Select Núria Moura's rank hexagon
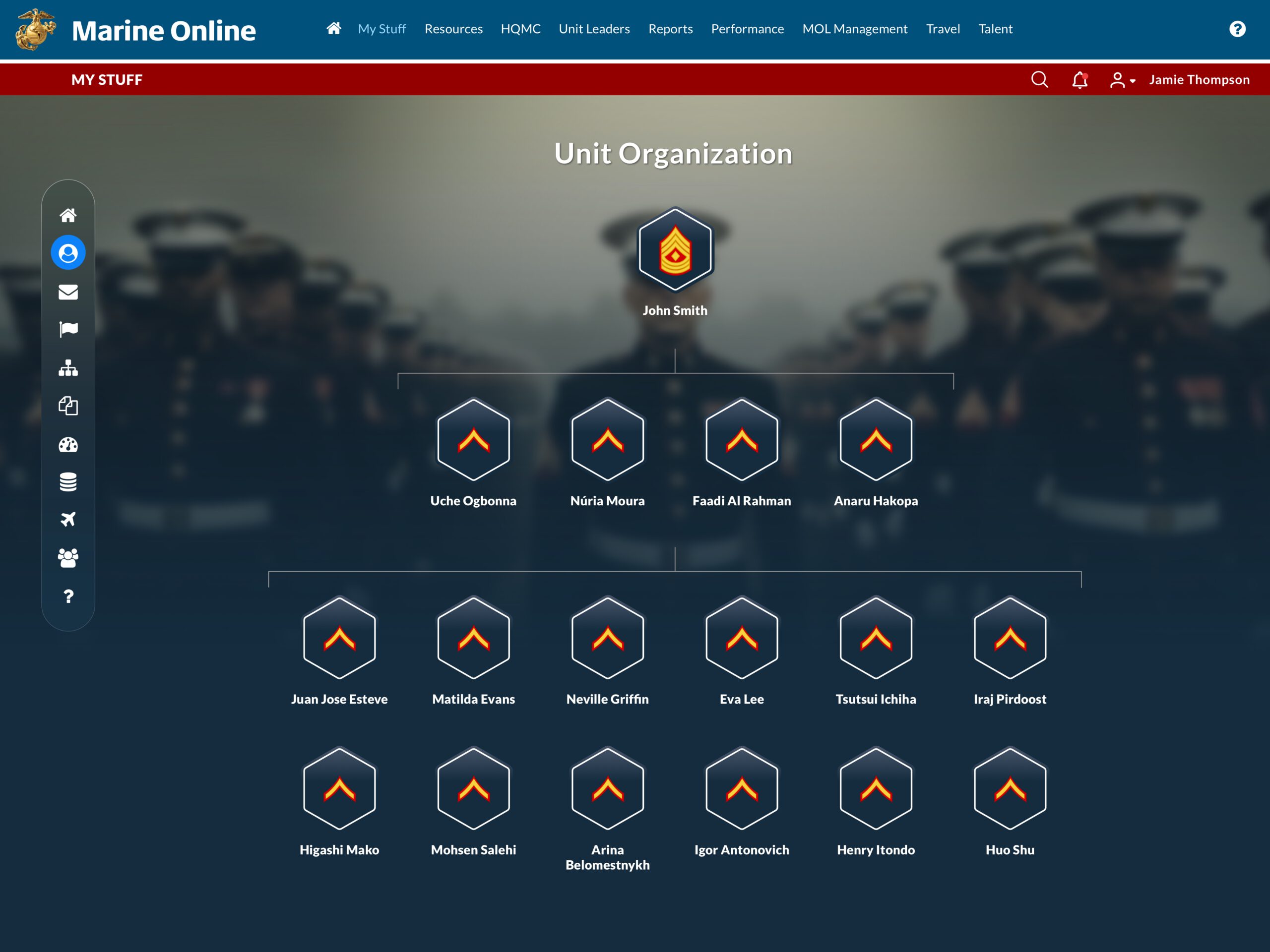Image resolution: width=1270 pixels, height=952 pixels. (x=607, y=440)
